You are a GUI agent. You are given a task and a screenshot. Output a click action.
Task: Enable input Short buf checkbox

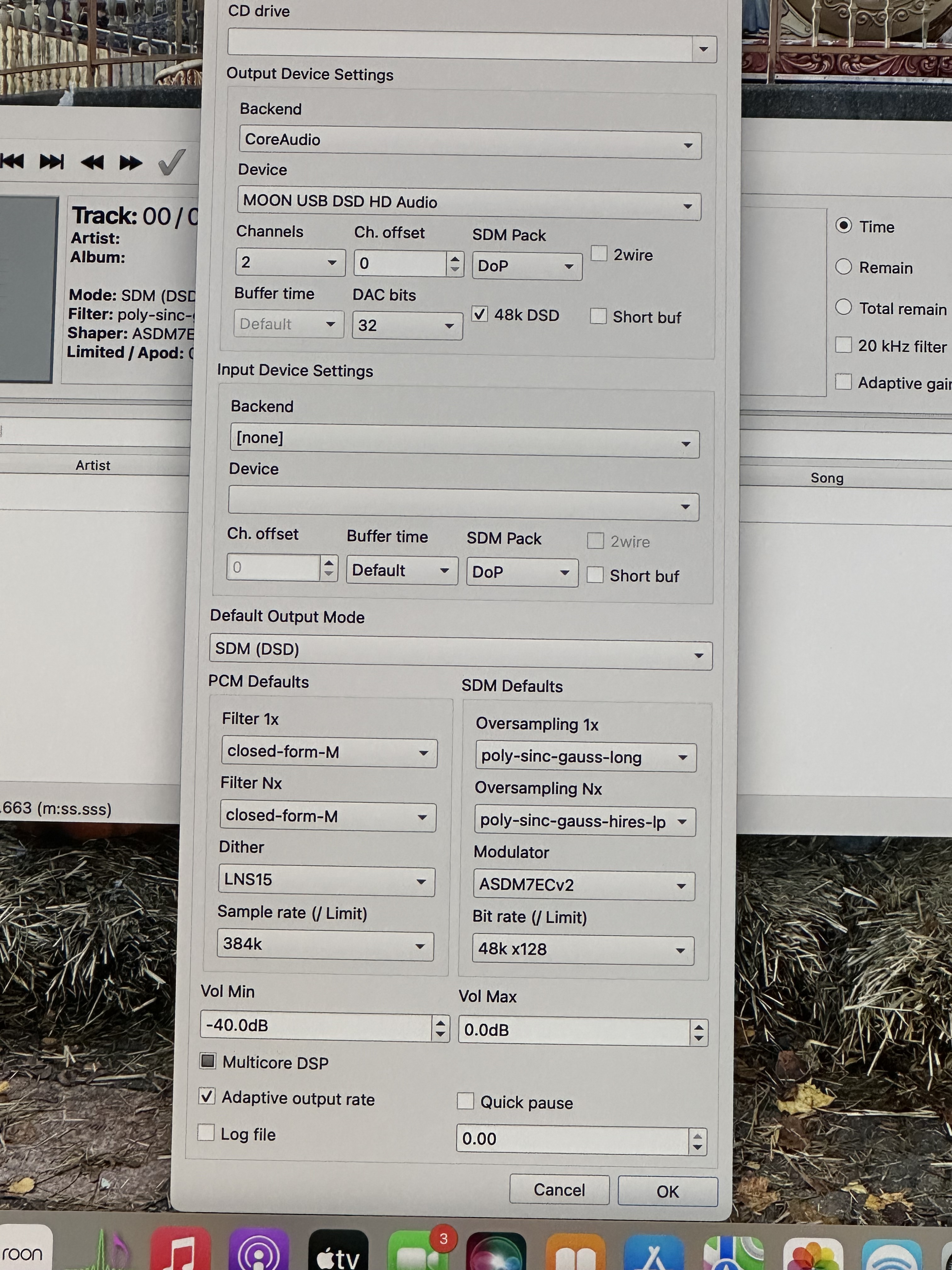click(595, 575)
